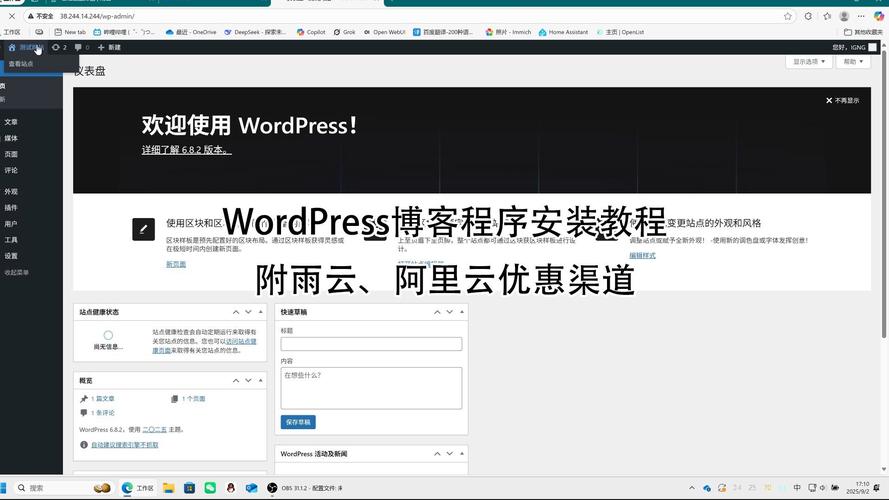Click the pencil edit icon in welcome panel
Viewport: 889px width, 500px height.
point(143,229)
